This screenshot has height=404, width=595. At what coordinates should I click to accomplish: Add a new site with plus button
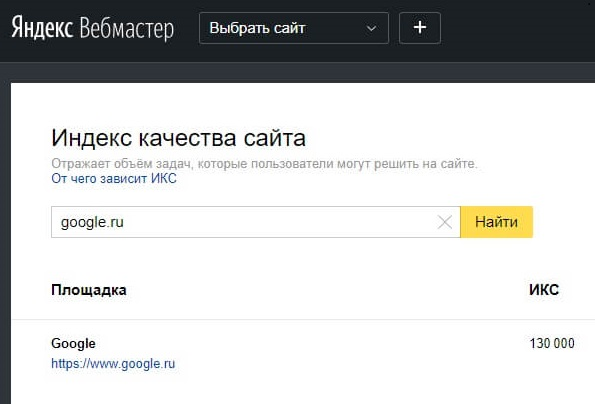pos(420,28)
